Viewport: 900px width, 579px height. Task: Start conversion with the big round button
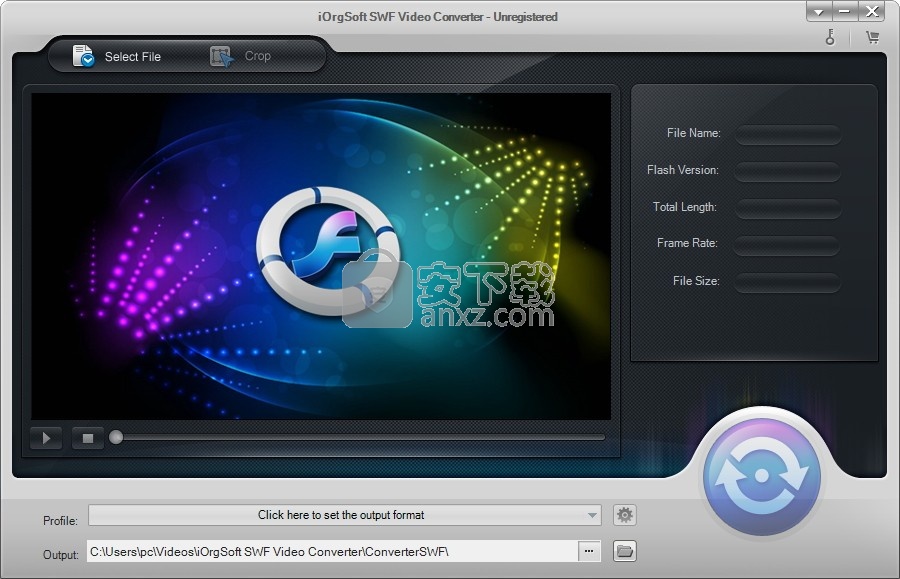point(762,476)
